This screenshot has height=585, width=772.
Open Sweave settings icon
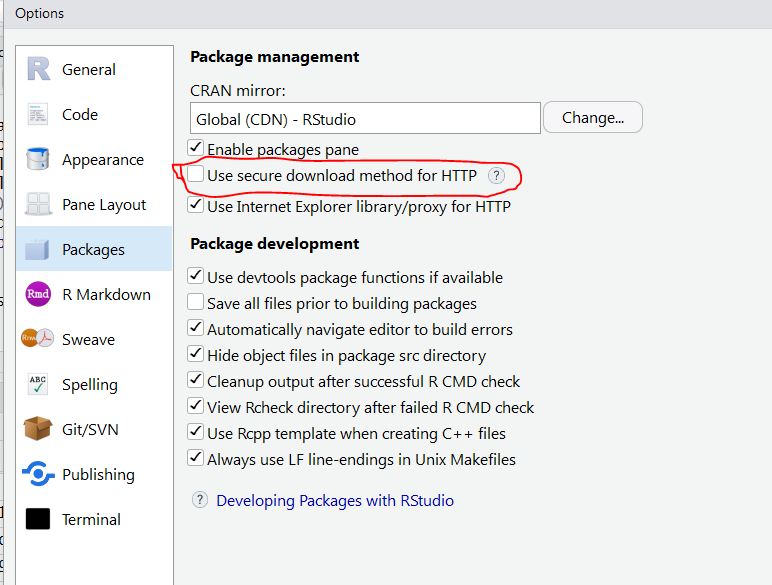point(38,339)
